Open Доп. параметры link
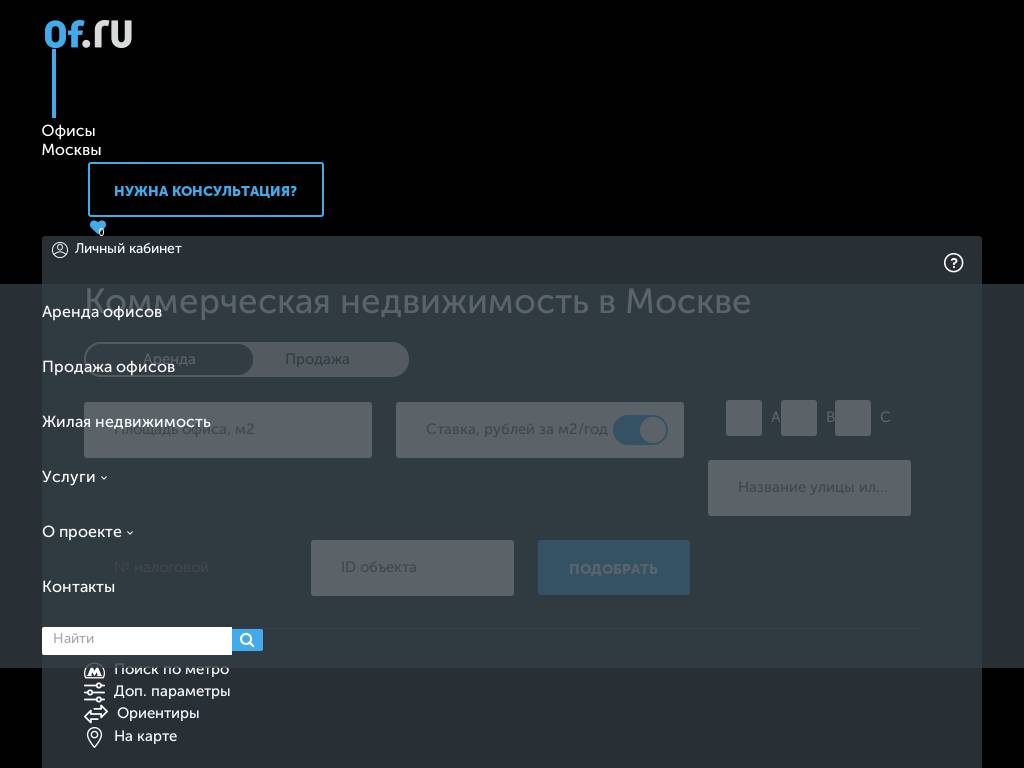Image resolution: width=1024 pixels, height=768 pixels. pos(172,691)
